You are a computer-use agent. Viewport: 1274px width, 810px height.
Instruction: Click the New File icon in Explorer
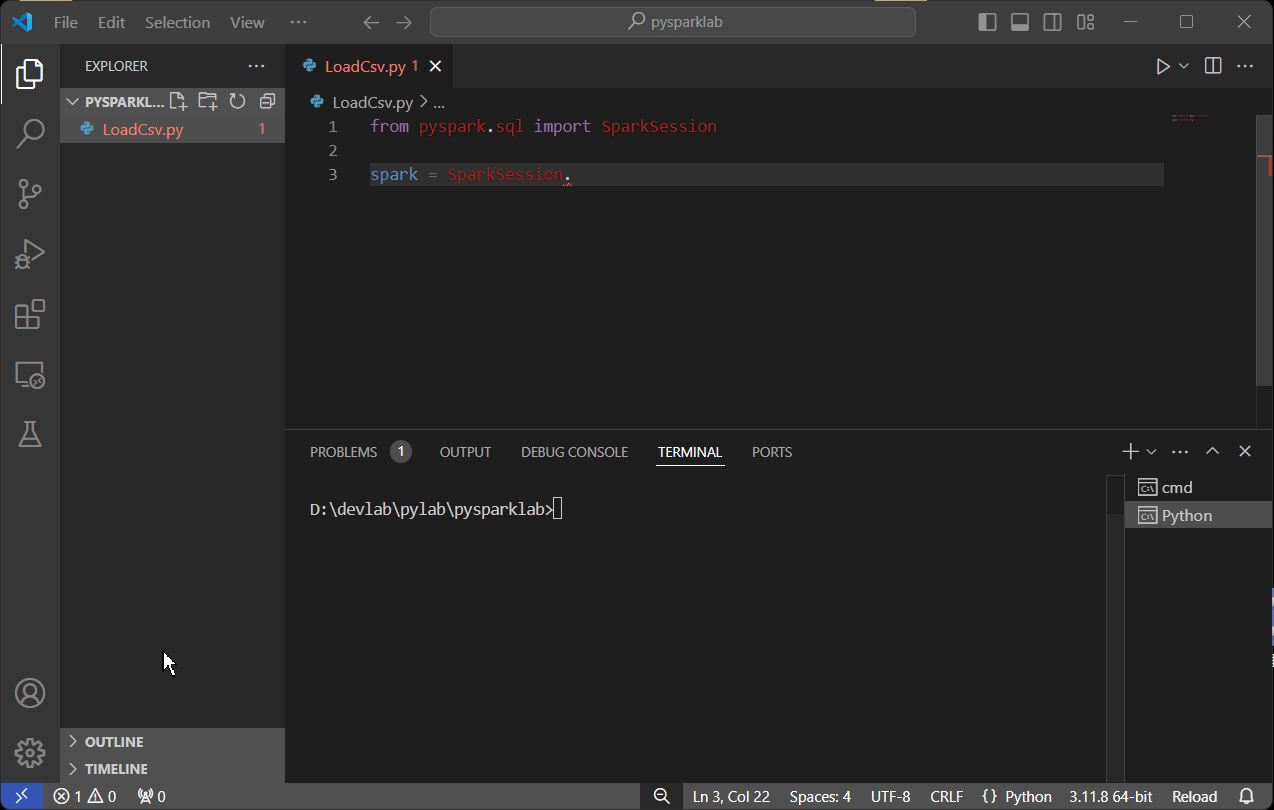pyautogui.click(x=178, y=101)
